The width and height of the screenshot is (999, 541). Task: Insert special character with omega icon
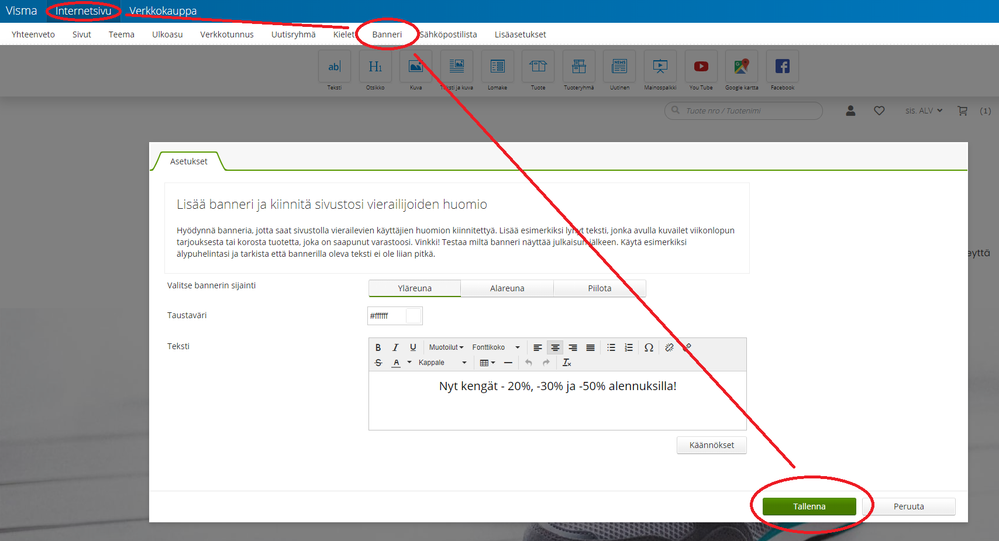click(x=649, y=347)
